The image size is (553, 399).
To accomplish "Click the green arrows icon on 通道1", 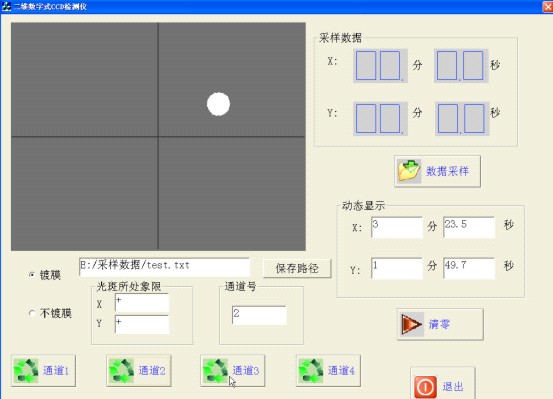I will [x=26, y=371].
